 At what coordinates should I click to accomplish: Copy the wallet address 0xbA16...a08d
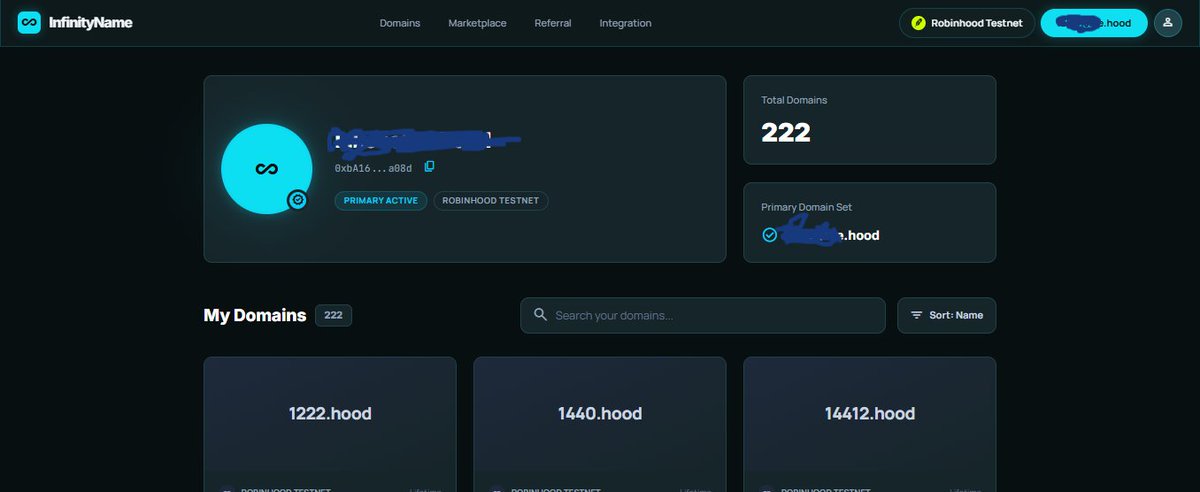pyautogui.click(x=429, y=166)
